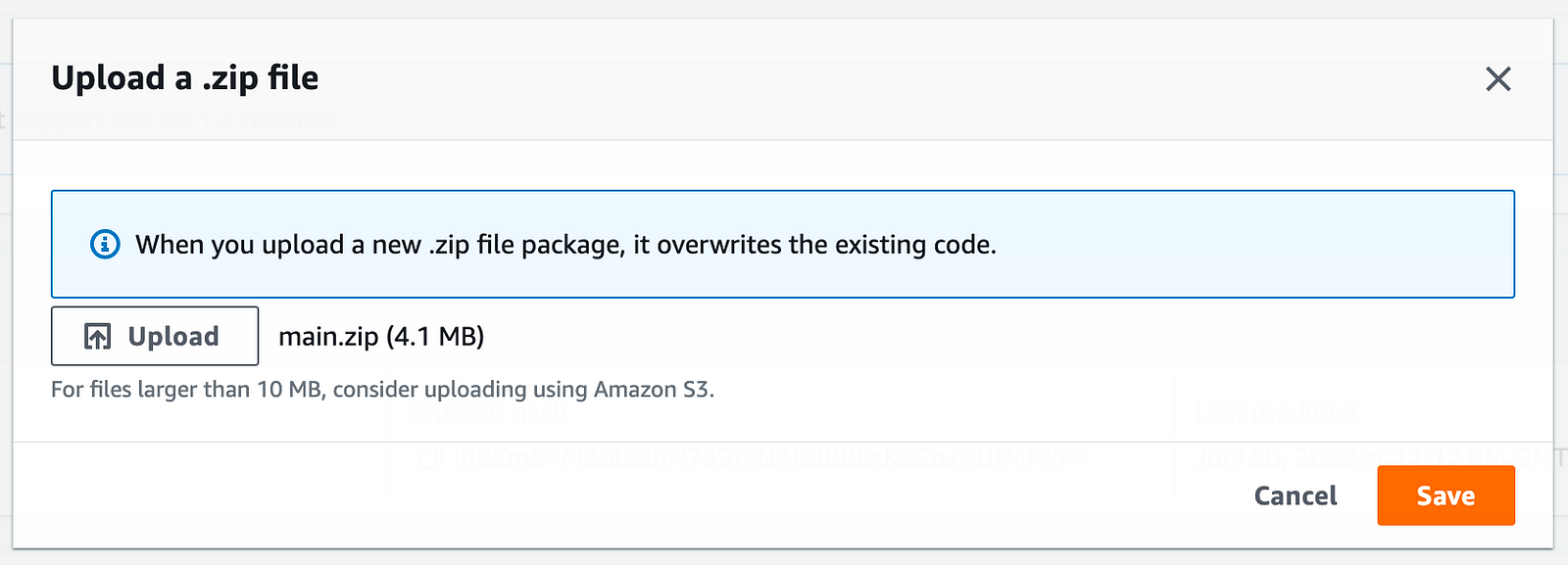
Task: Choose a file with the Upload button label
Action: pyautogui.click(x=173, y=336)
